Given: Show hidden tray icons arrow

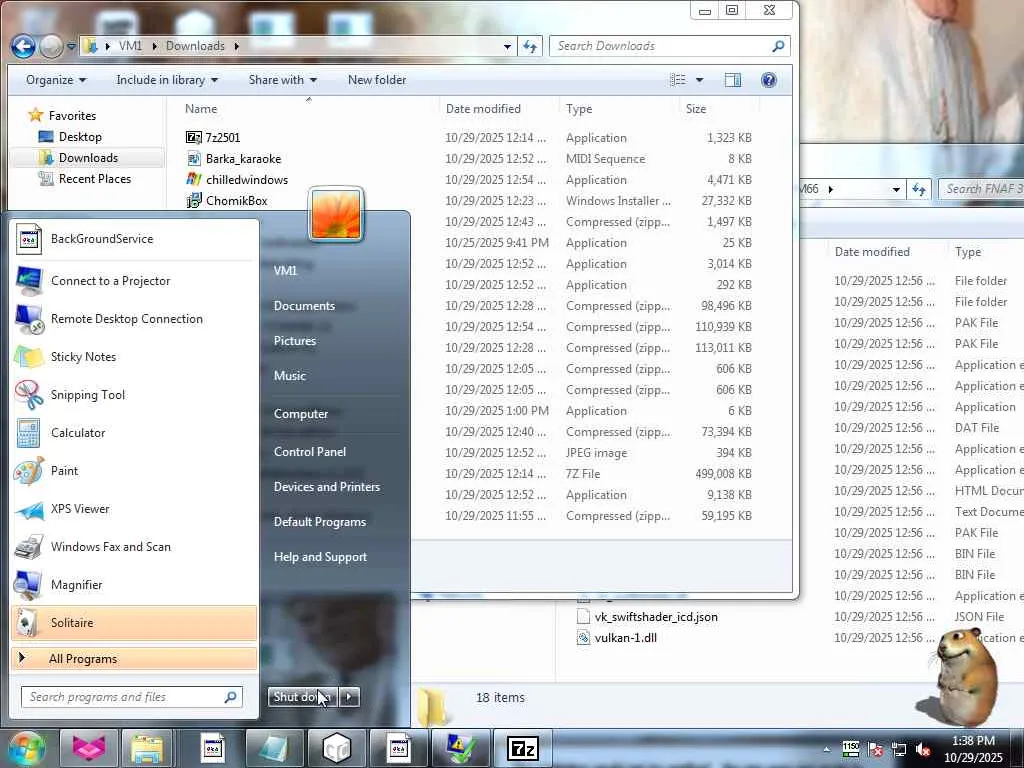Looking at the screenshot, I should point(826,750).
